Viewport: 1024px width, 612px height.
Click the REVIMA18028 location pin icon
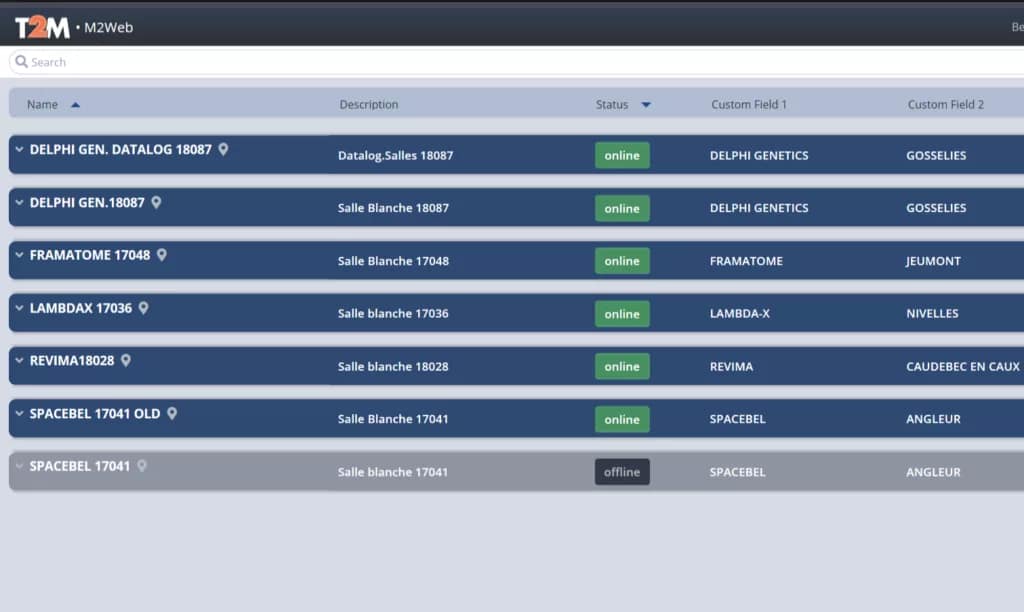click(x=126, y=360)
